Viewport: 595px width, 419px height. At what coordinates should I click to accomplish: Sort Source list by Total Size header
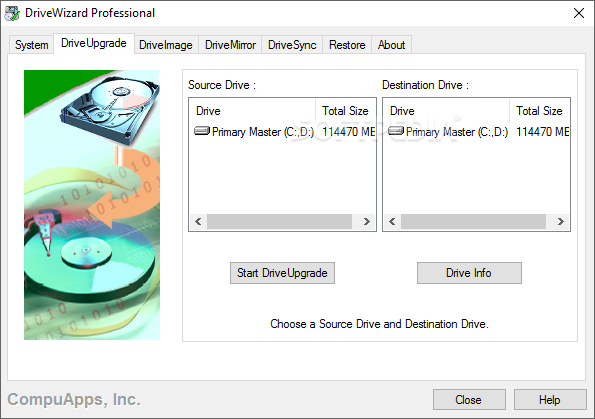point(345,111)
